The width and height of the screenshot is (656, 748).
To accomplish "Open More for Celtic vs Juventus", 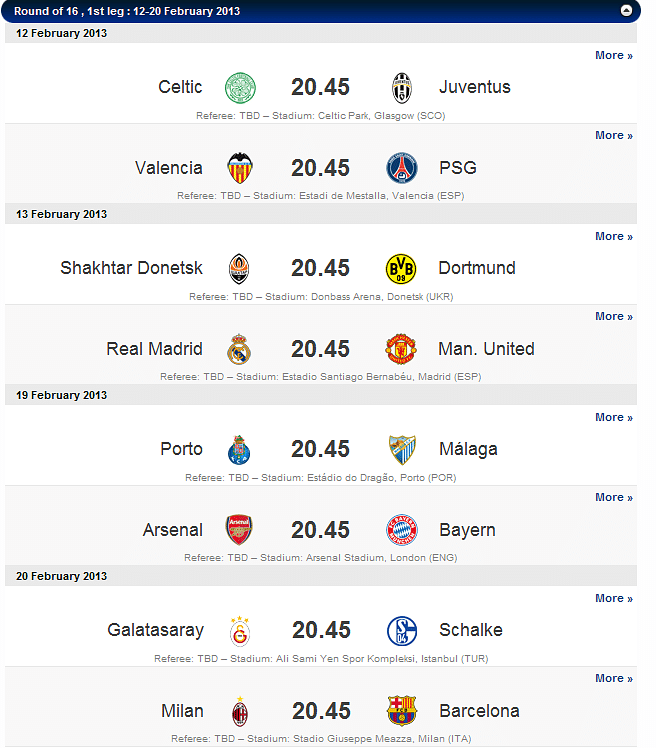I will [613, 55].
